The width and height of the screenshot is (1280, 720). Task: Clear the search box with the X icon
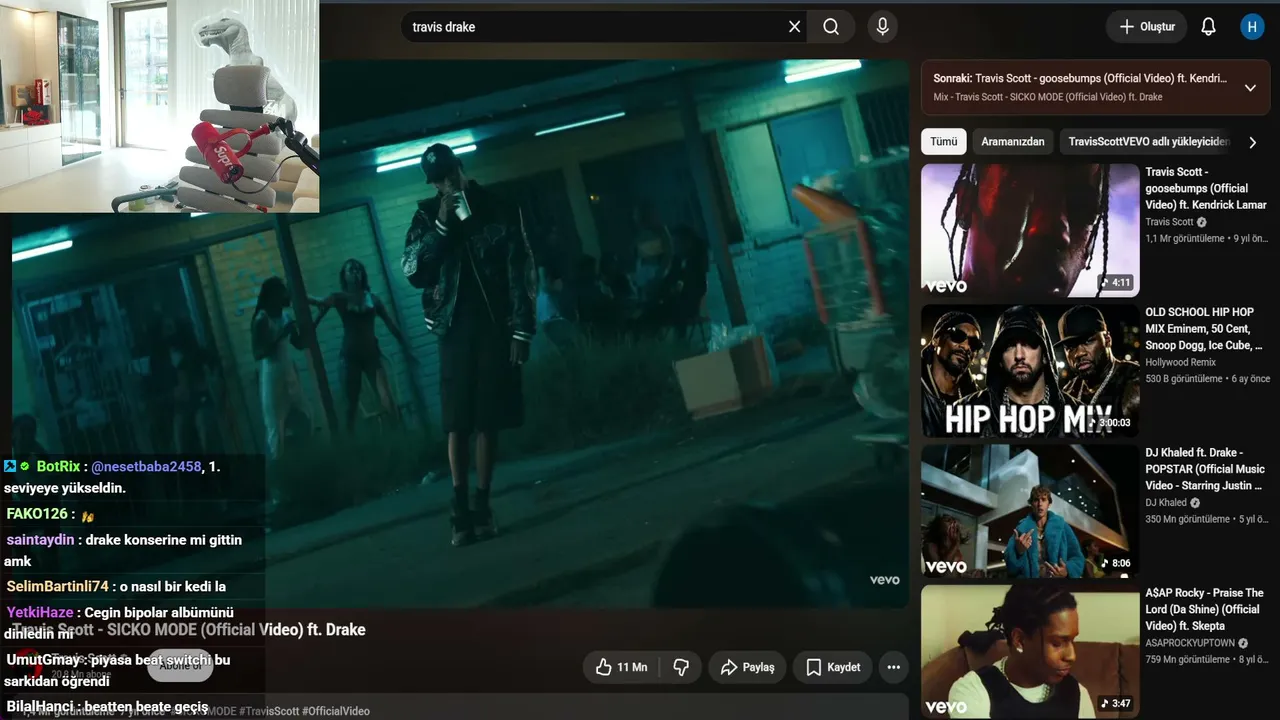[x=795, y=27]
